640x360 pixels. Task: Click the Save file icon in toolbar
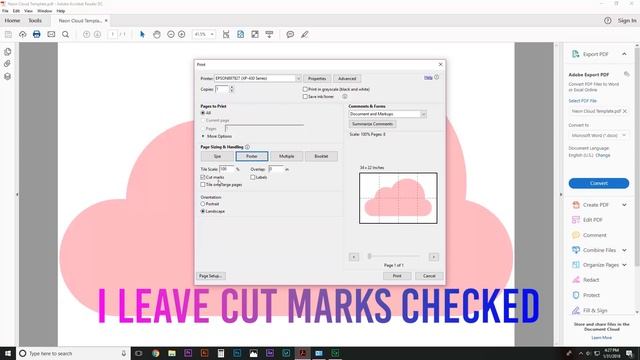click(8, 35)
